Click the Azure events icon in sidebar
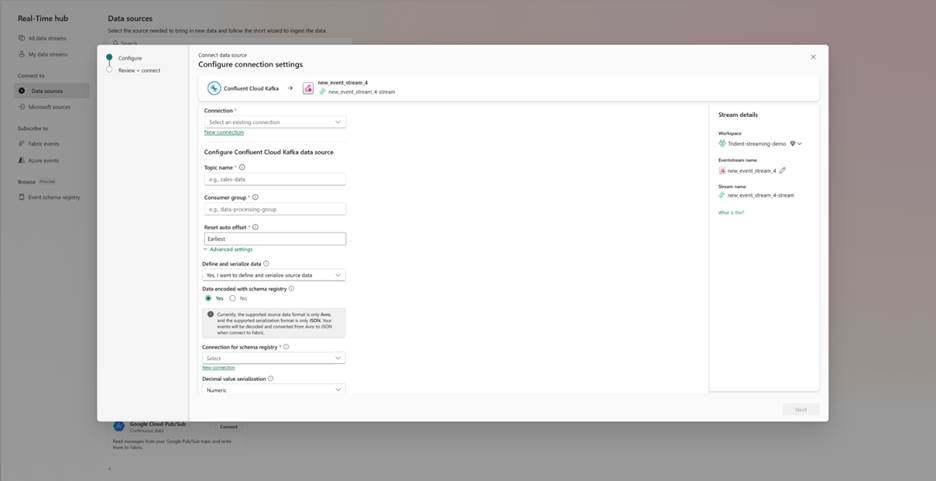Screen dimensions: 936x481 click(22, 160)
